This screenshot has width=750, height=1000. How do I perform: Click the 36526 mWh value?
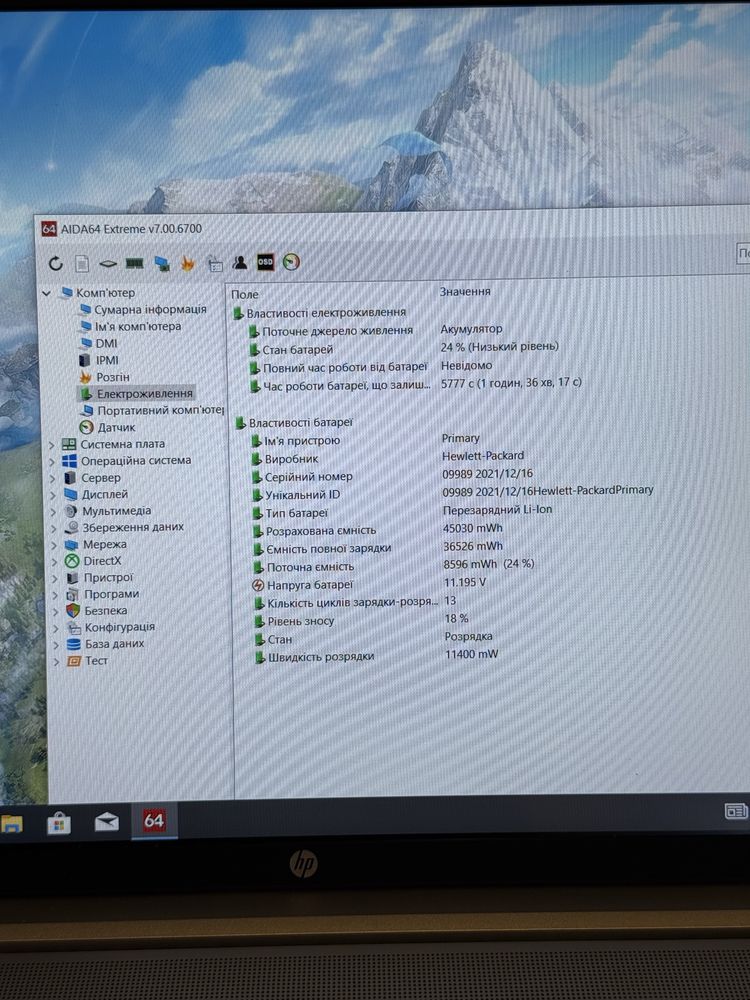[x=473, y=547]
